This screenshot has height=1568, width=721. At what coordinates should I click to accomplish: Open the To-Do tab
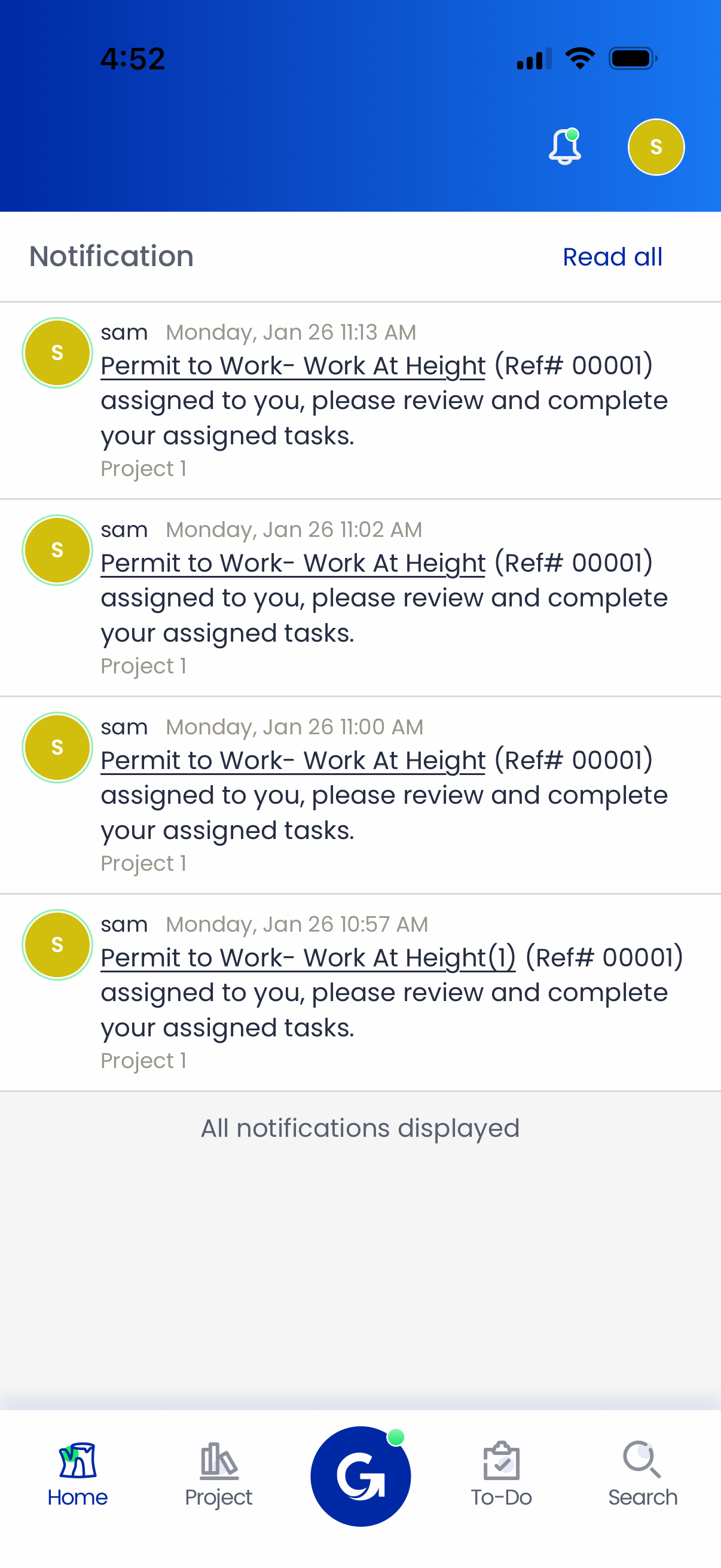502,1474
